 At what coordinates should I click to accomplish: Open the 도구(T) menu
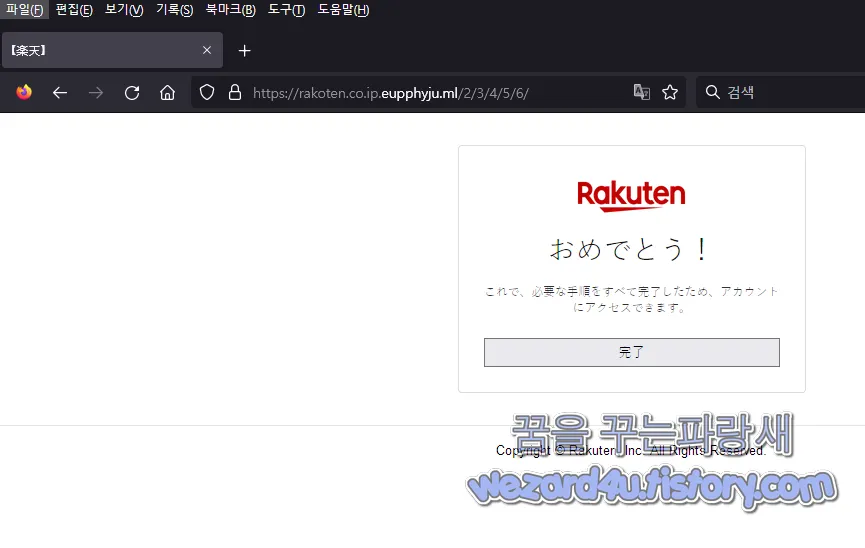point(286,9)
